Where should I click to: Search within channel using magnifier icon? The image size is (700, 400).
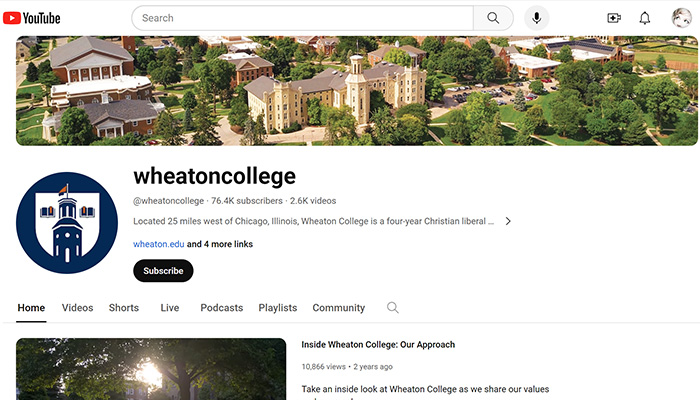[x=392, y=308]
